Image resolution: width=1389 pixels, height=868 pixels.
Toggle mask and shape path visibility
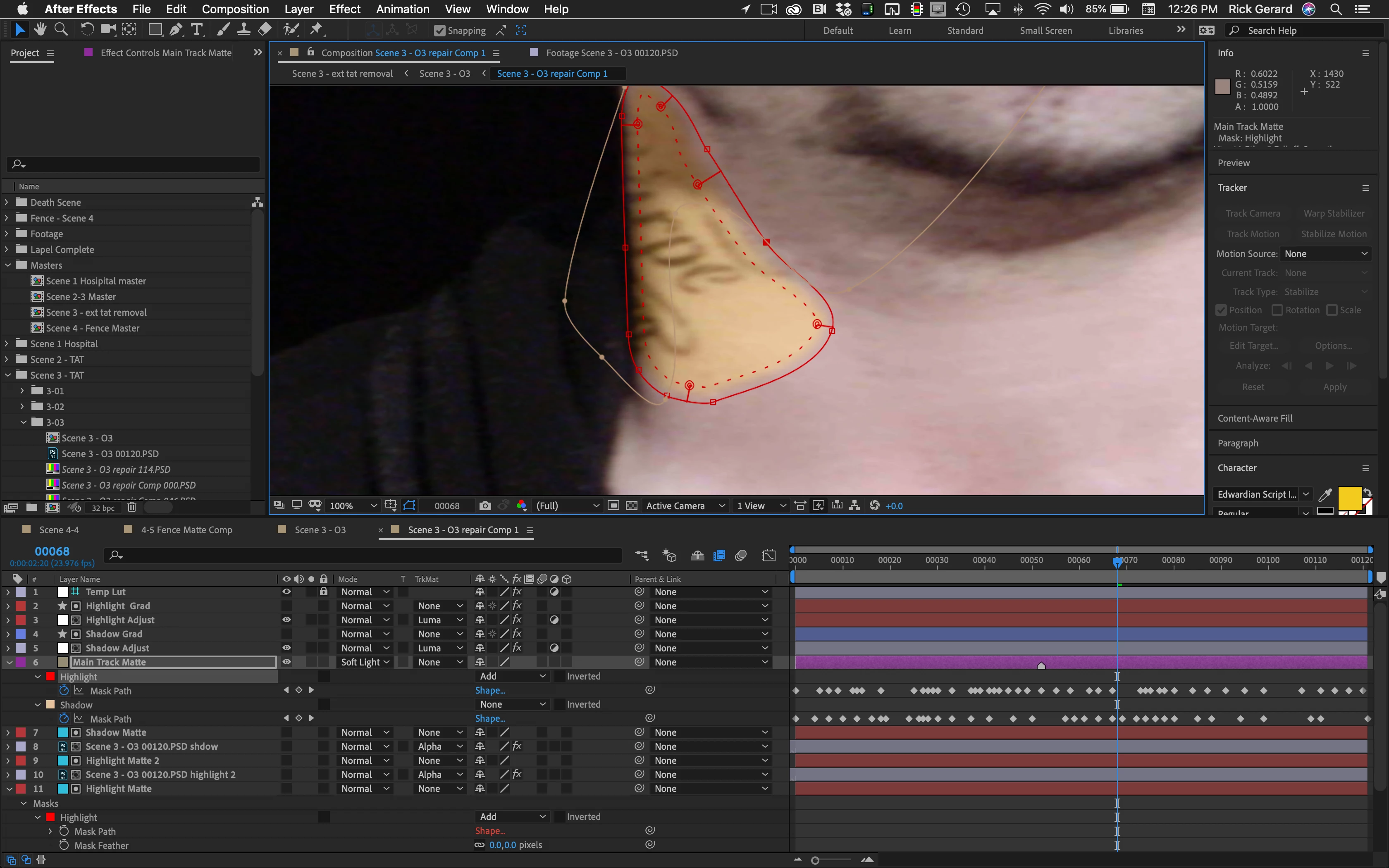coord(409,505)
